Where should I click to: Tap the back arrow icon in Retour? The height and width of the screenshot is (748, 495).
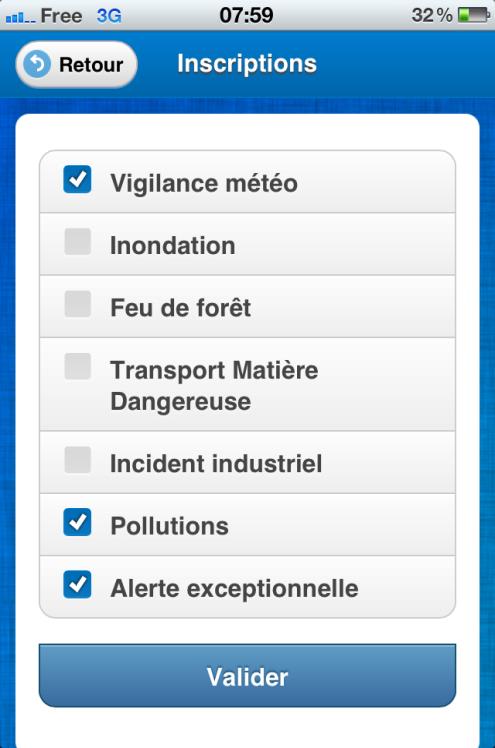tap(37, 64)
